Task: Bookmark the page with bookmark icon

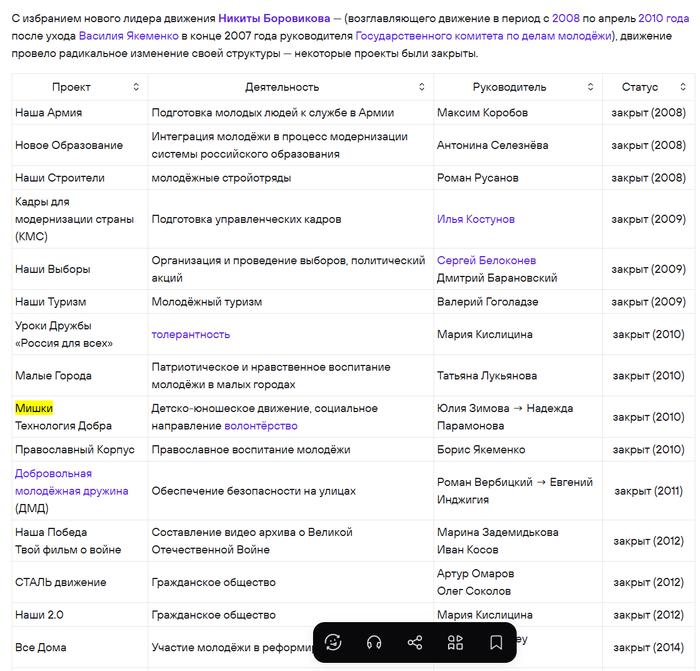Action: point(495,642)
